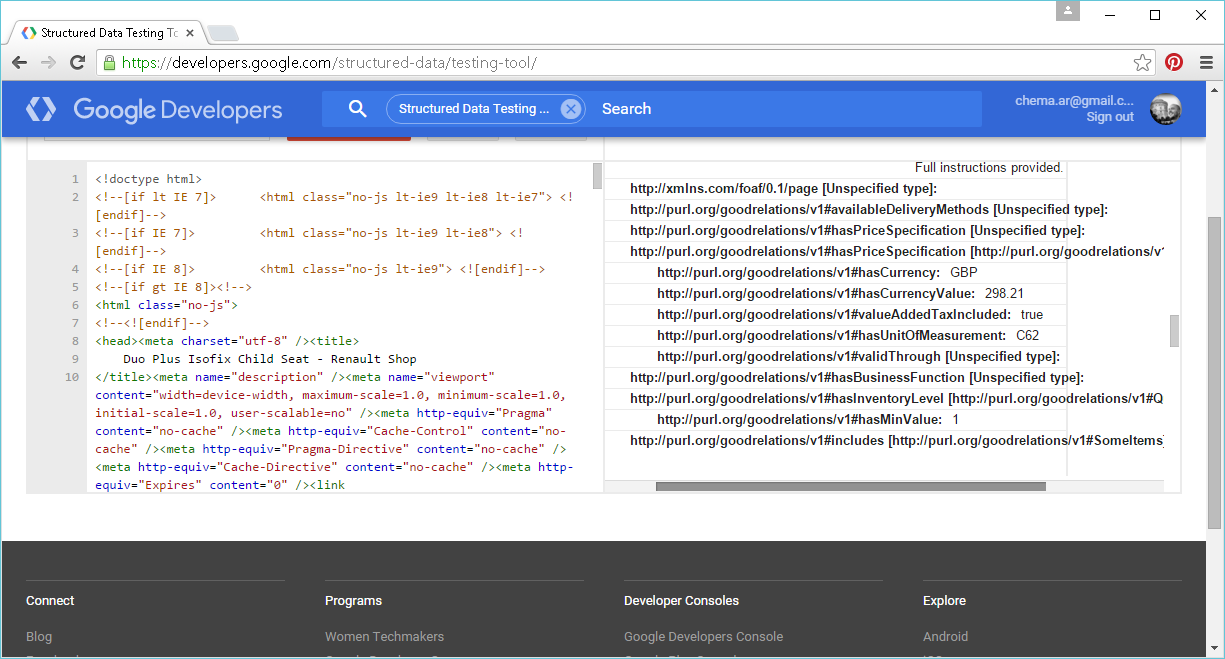Open the Chrome hamburger menu
Image resolution: width=1225 pixels, height=659 pixels.
[1206, 62]
